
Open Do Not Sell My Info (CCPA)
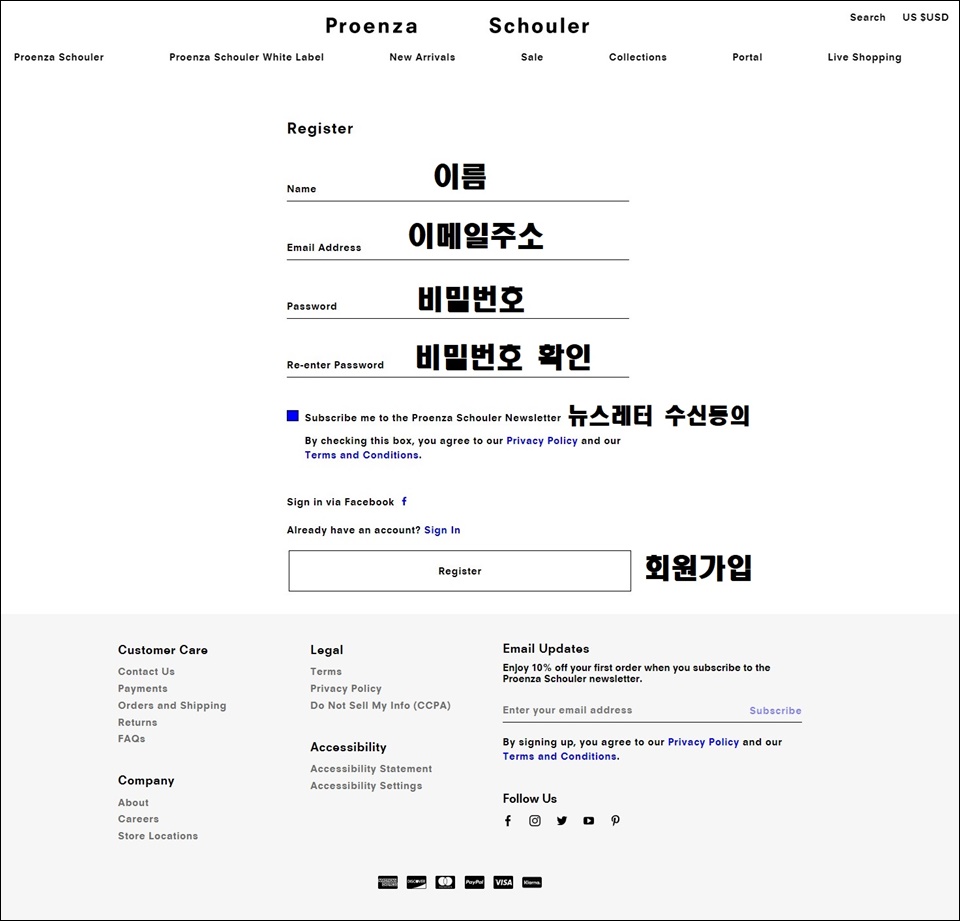(380, 705)
